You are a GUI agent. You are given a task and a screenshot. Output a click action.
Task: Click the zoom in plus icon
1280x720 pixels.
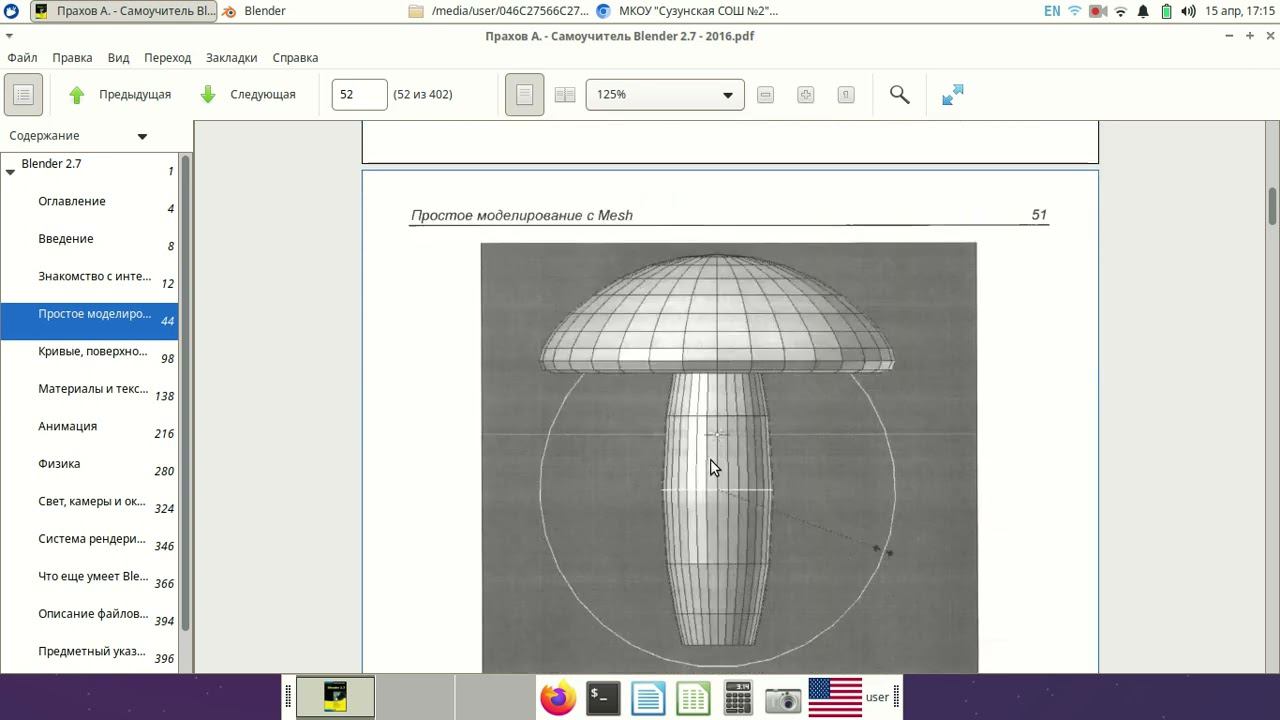[x=806, y=95]
